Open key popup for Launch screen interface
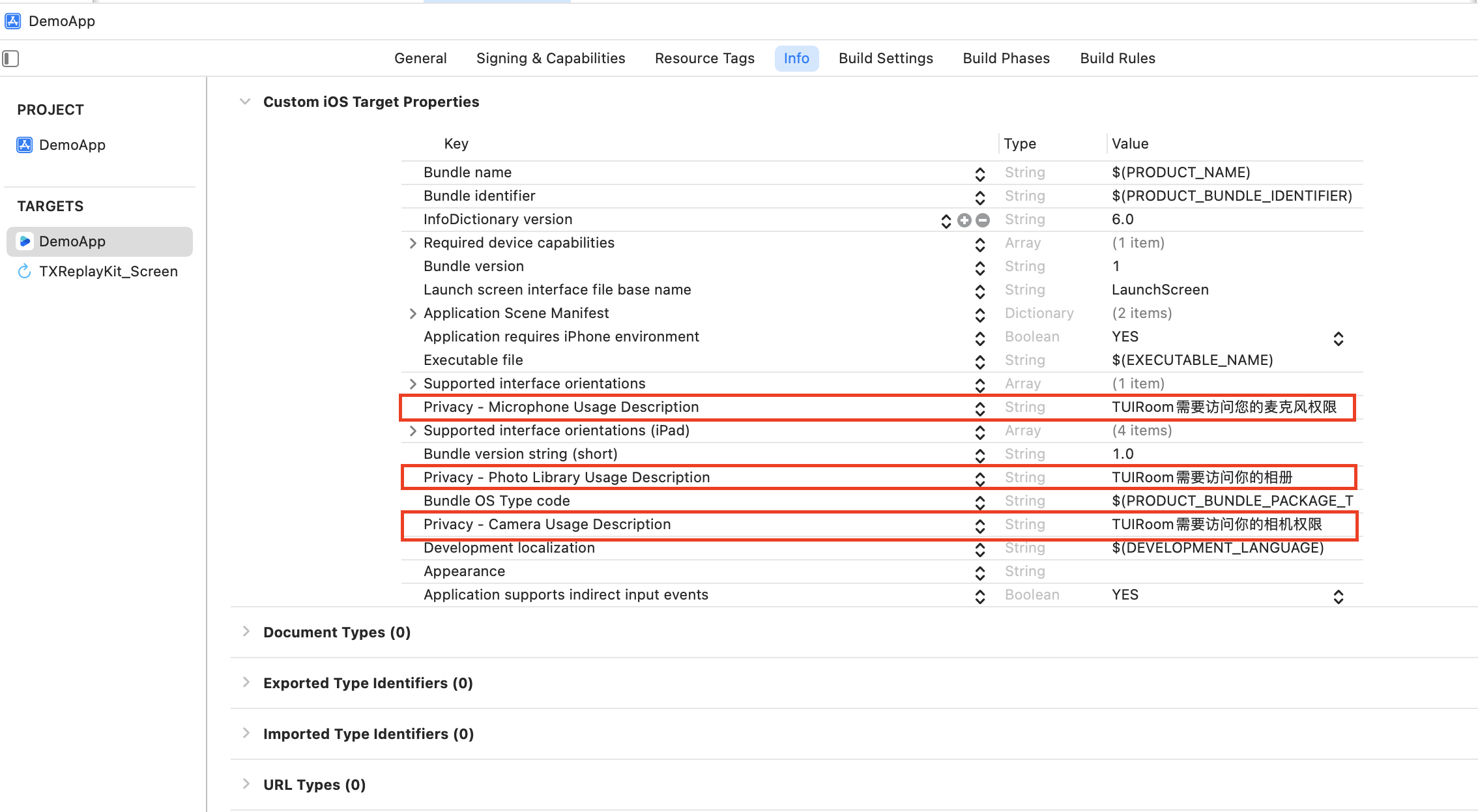Screen dimensions: 1478x812 tap(980, 291)
